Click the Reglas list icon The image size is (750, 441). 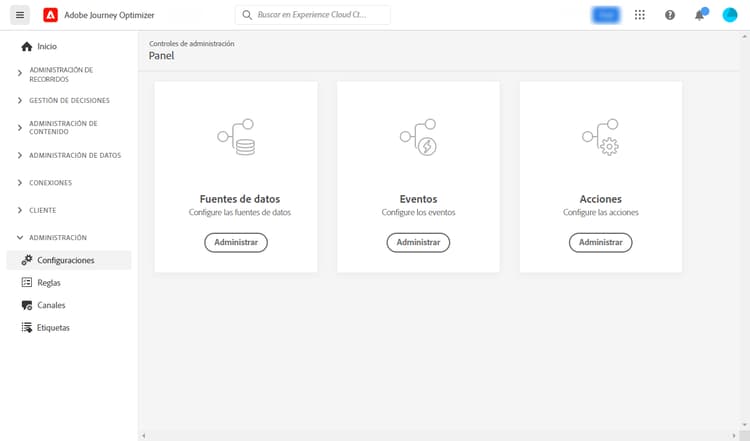coord(27,282)
